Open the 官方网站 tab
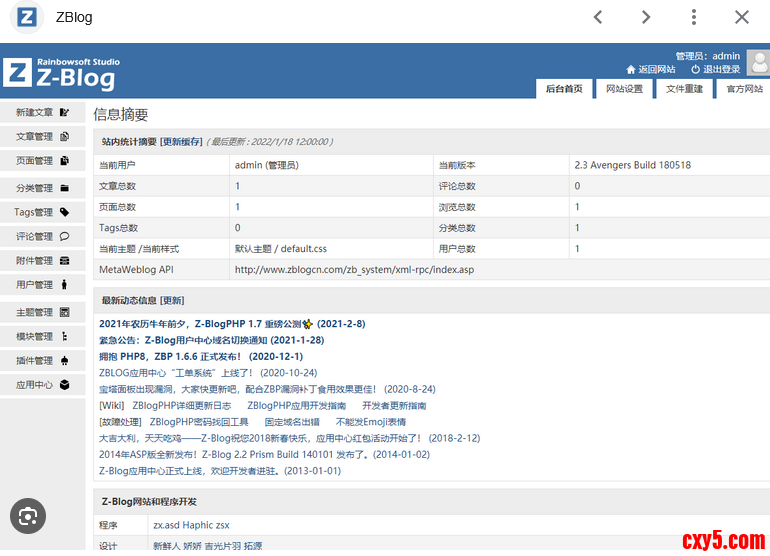 pyautogui.click(x=744, y=89)
